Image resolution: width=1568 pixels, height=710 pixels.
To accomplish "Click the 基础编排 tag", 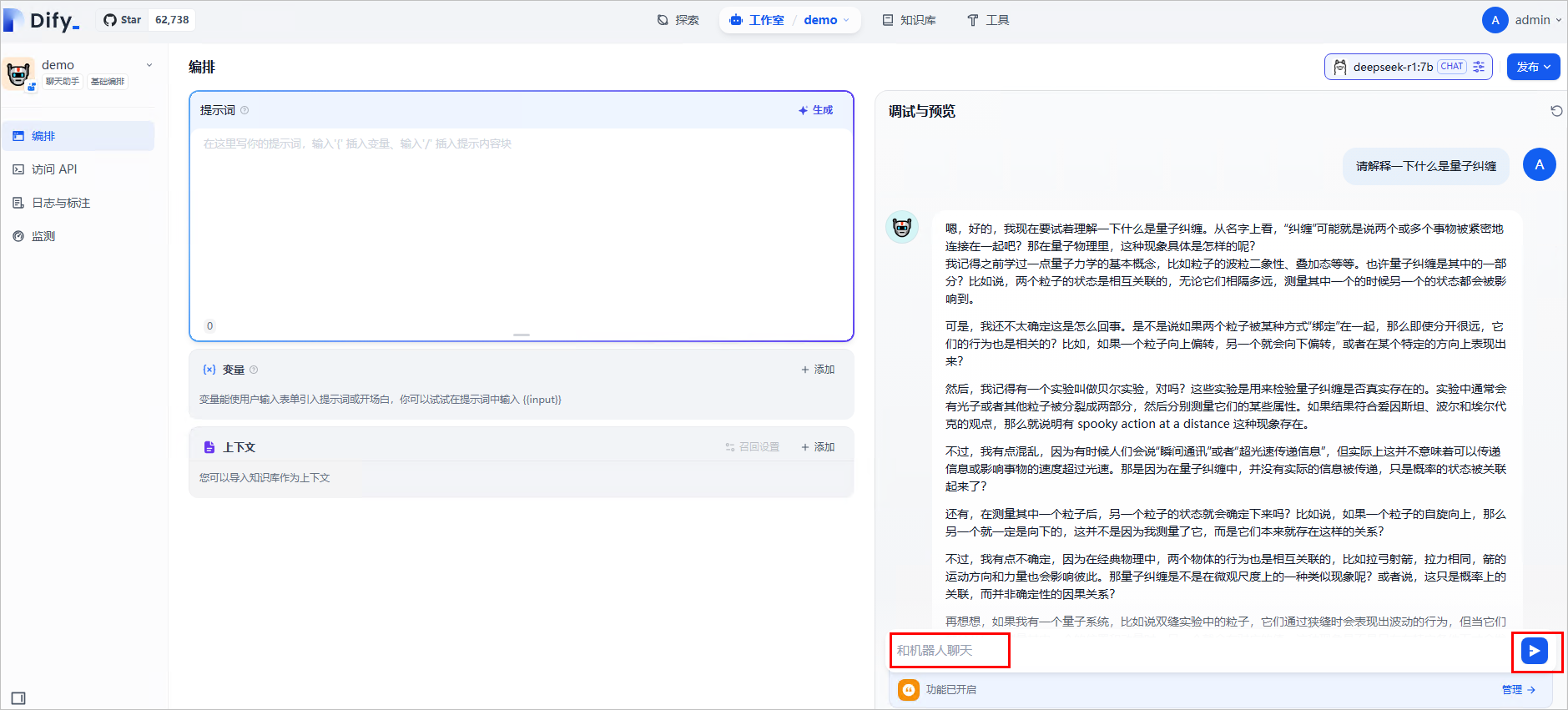I will (x=108, y=82).
